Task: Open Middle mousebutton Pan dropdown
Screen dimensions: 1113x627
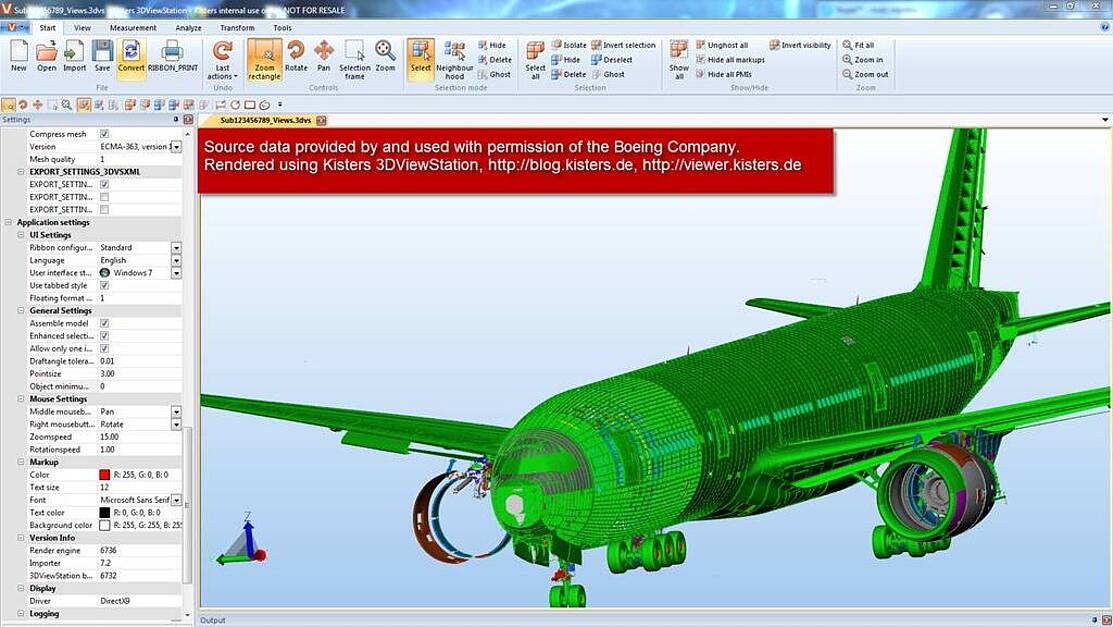Action: pyautogui.click(x=176, y=412)
